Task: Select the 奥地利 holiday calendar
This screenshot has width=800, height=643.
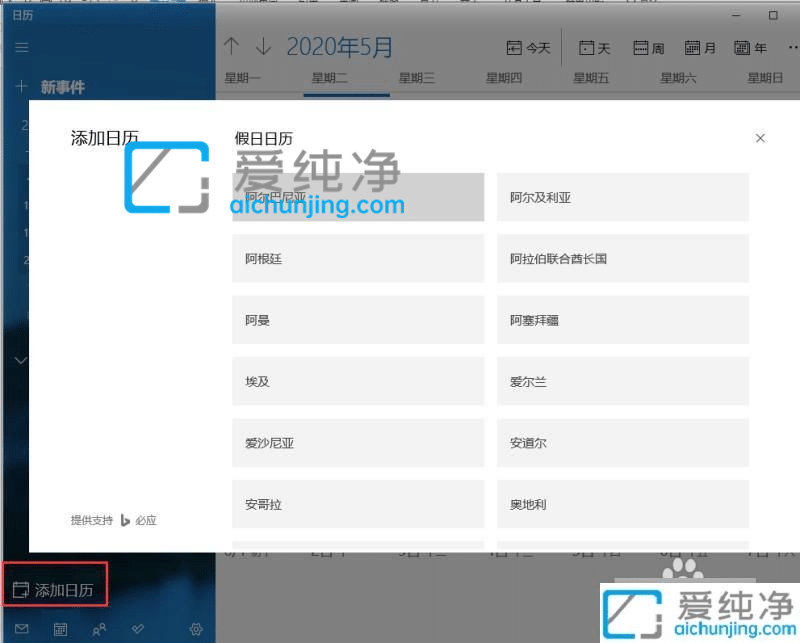Action: (622, 504)
